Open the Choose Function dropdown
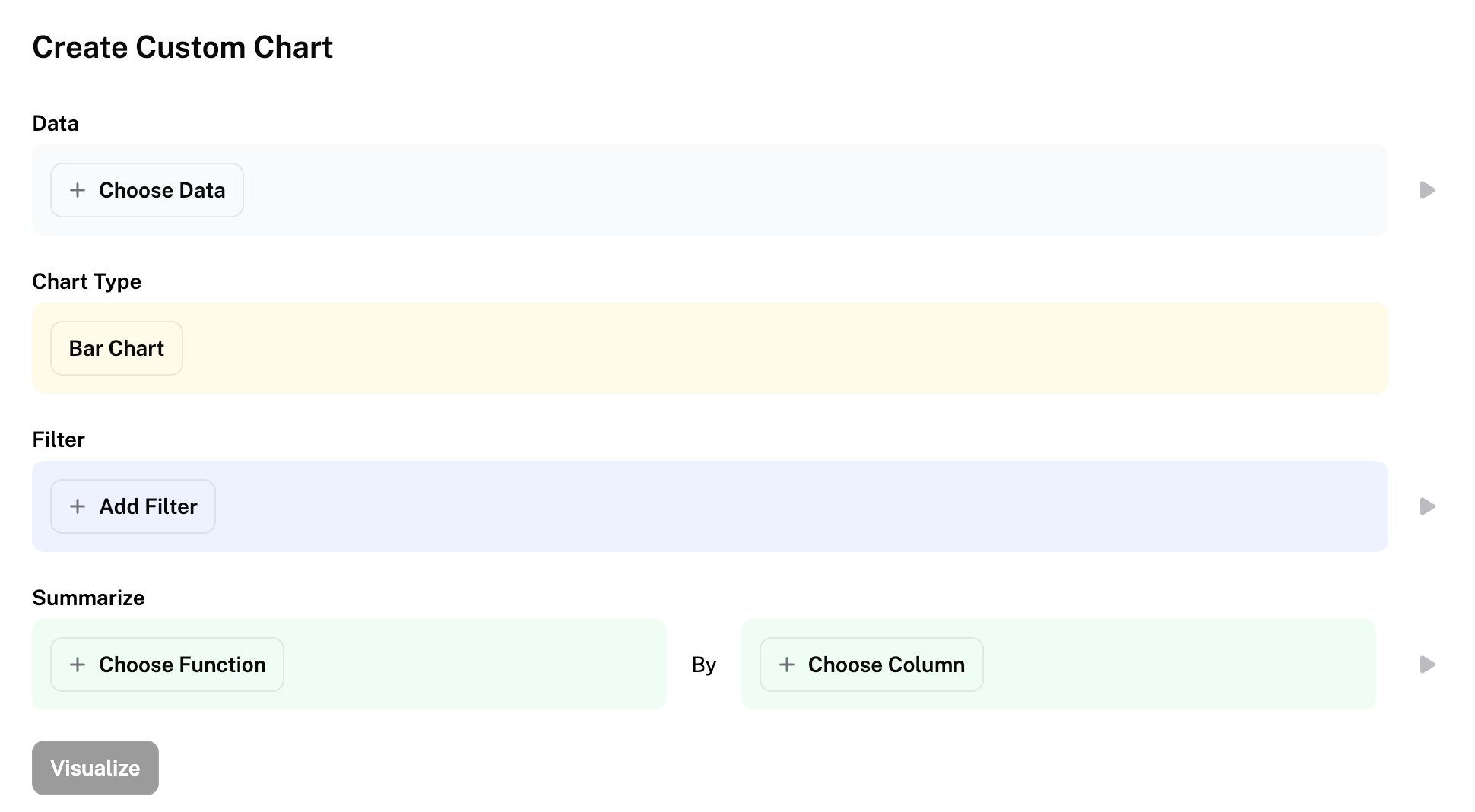1475x812 pixels. click(167, 665)
